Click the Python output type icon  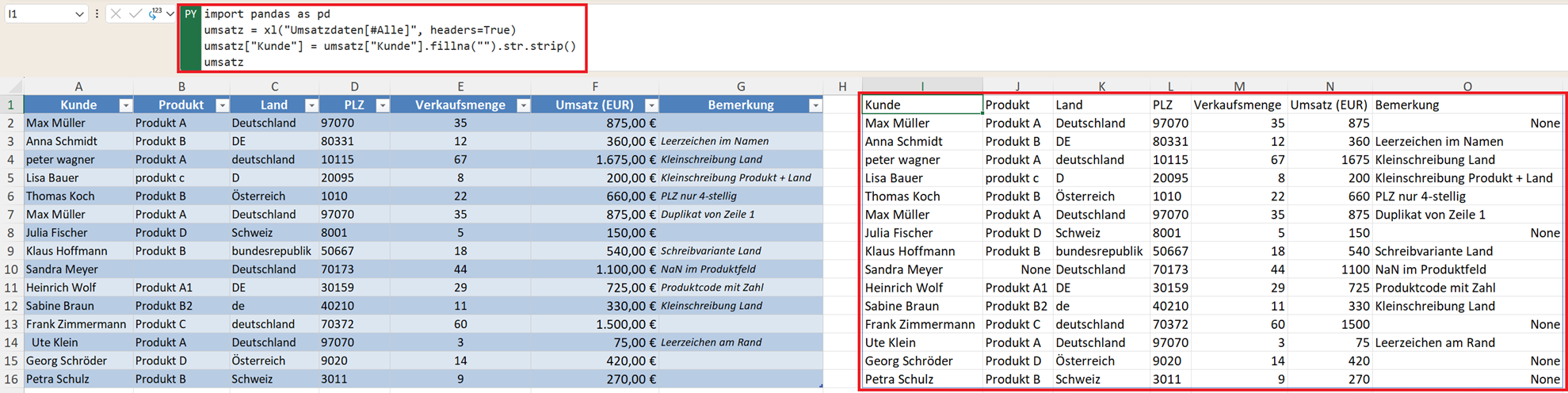[155, 13]
